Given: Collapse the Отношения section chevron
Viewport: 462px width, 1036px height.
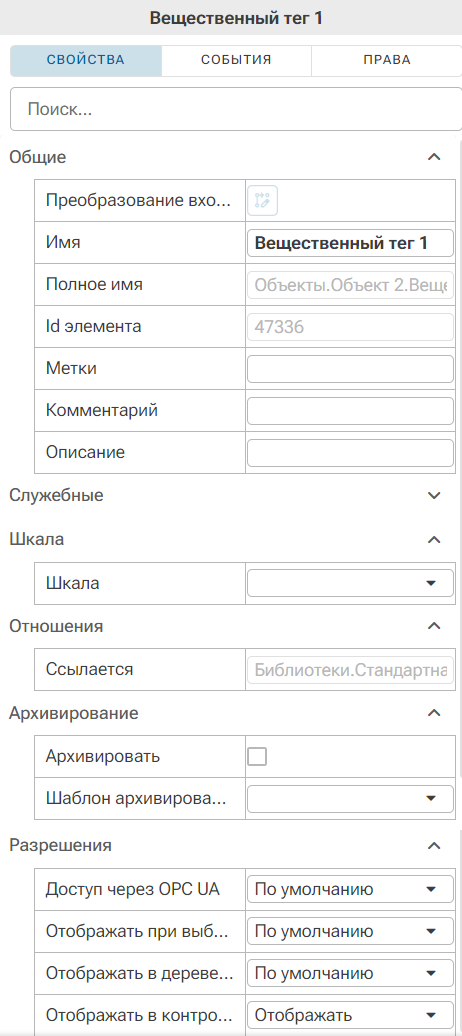Looking at the screenshot, I should pyautogui.click(x=434, y=626).
